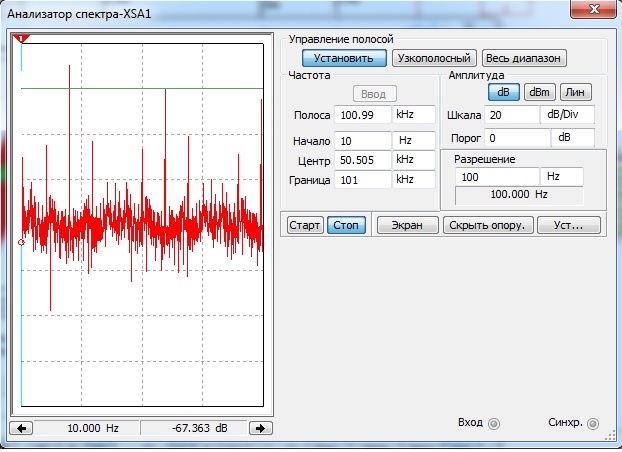The width and height of the screenshot is (622, 452).
Task: Open the Центр unit selector kHz
Action: click(x=414, y=160)
